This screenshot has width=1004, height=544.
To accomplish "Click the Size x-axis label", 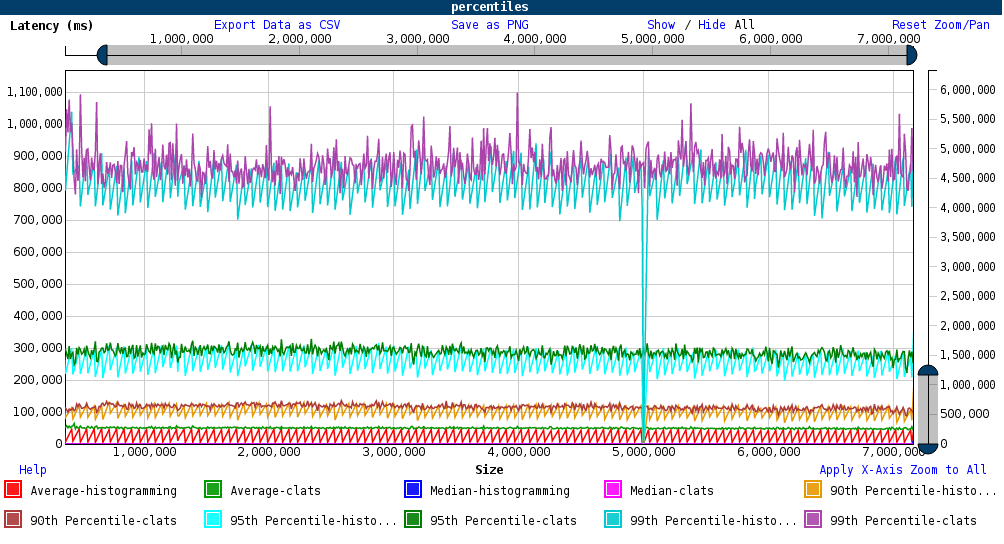I will (x=489, y=470).
